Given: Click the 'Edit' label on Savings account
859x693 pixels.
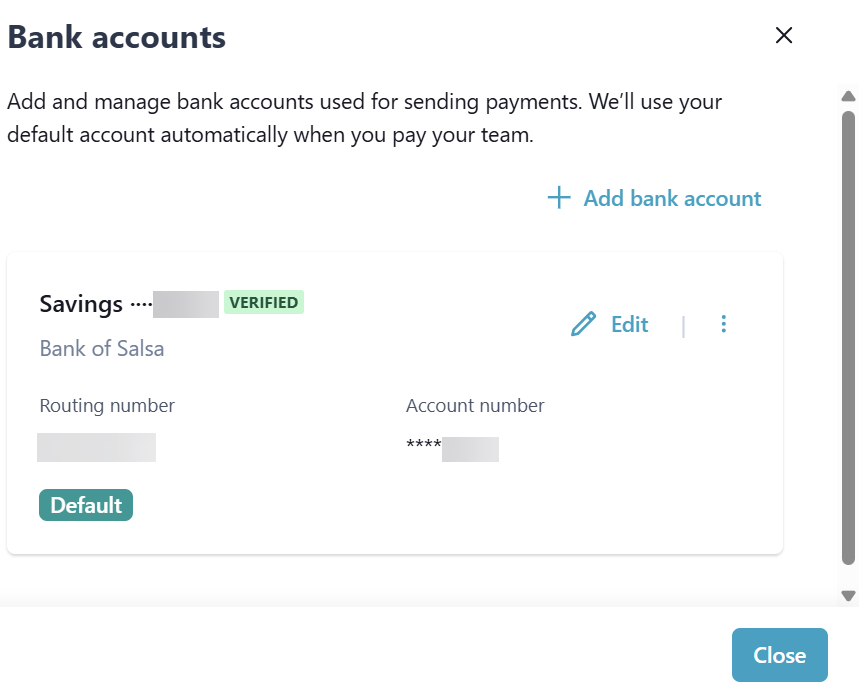Looking at the screenshot, I should pos(630,324).
